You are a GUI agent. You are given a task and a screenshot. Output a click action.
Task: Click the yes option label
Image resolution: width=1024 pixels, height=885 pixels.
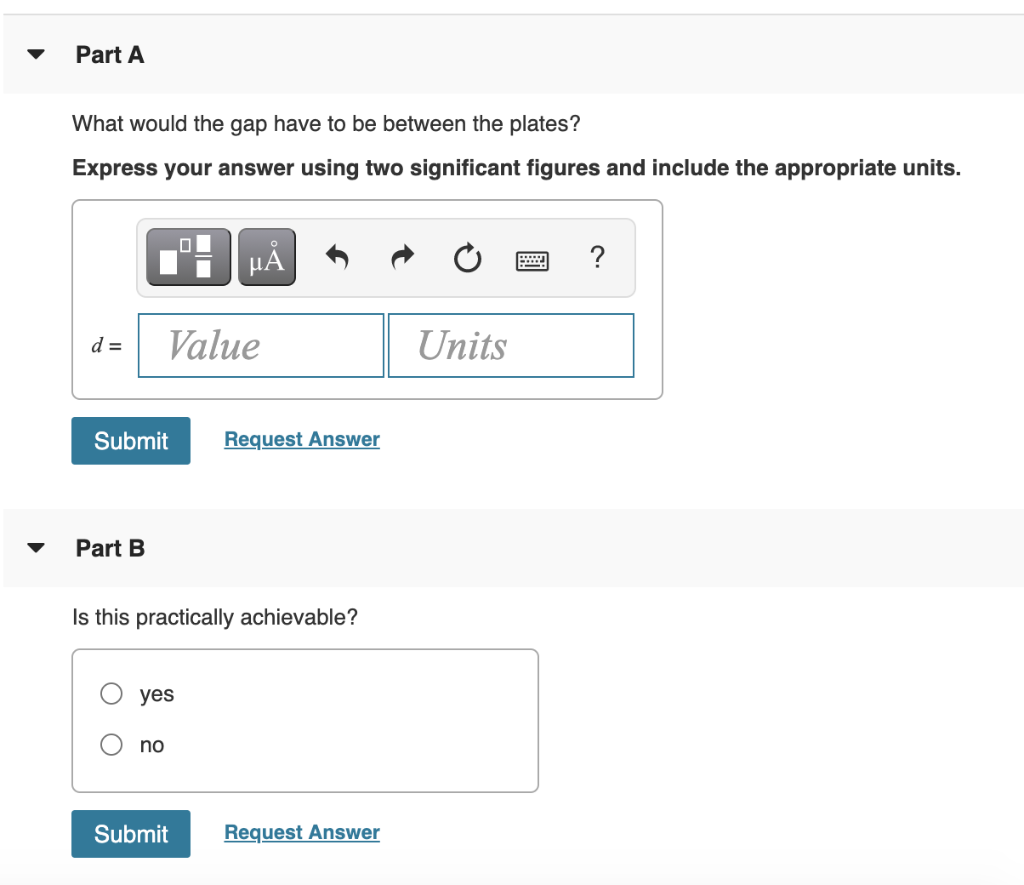point(157,694)
